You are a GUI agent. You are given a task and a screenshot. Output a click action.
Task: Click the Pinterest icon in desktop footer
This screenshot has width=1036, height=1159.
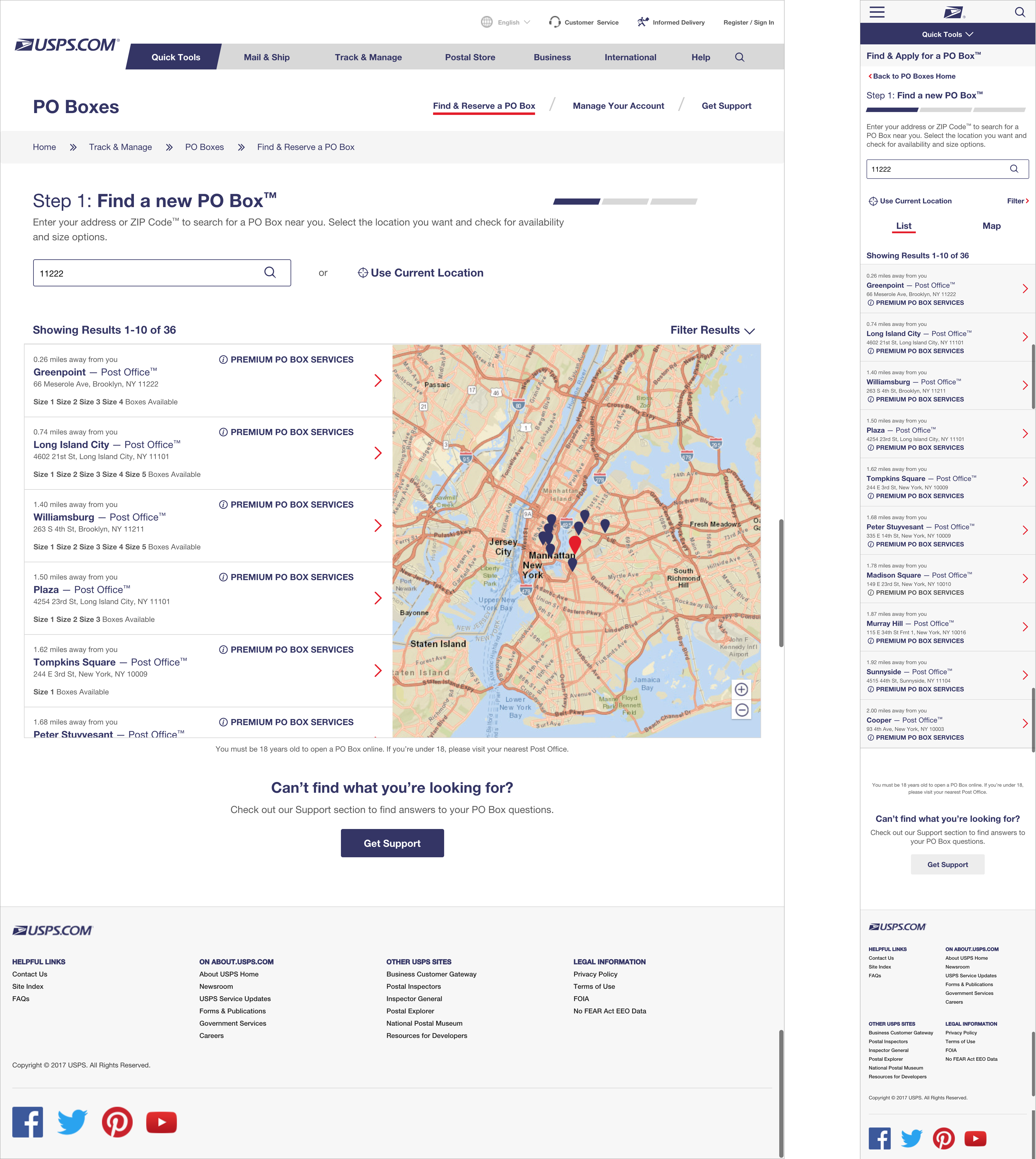[x=117, y=1122]
